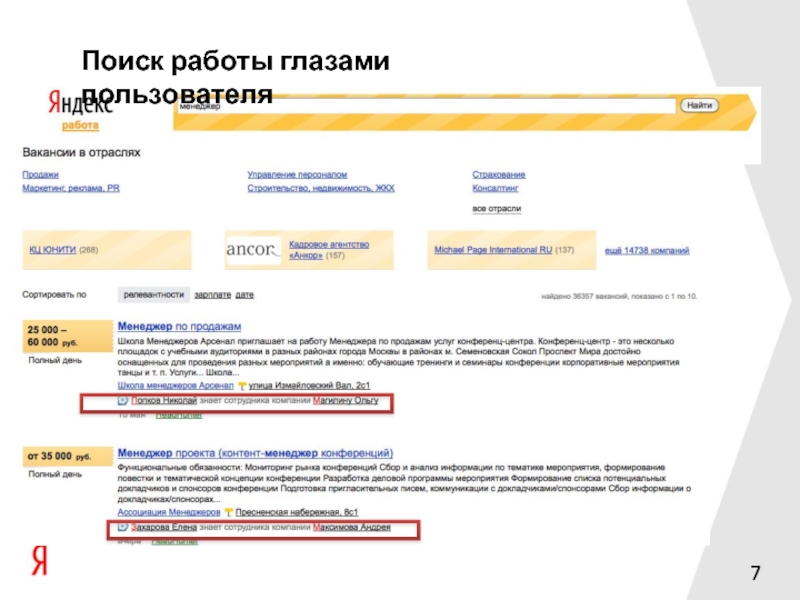Expand 'все отрасли' list
Viewport: 800px width, 600px height.
click(496, 209)
